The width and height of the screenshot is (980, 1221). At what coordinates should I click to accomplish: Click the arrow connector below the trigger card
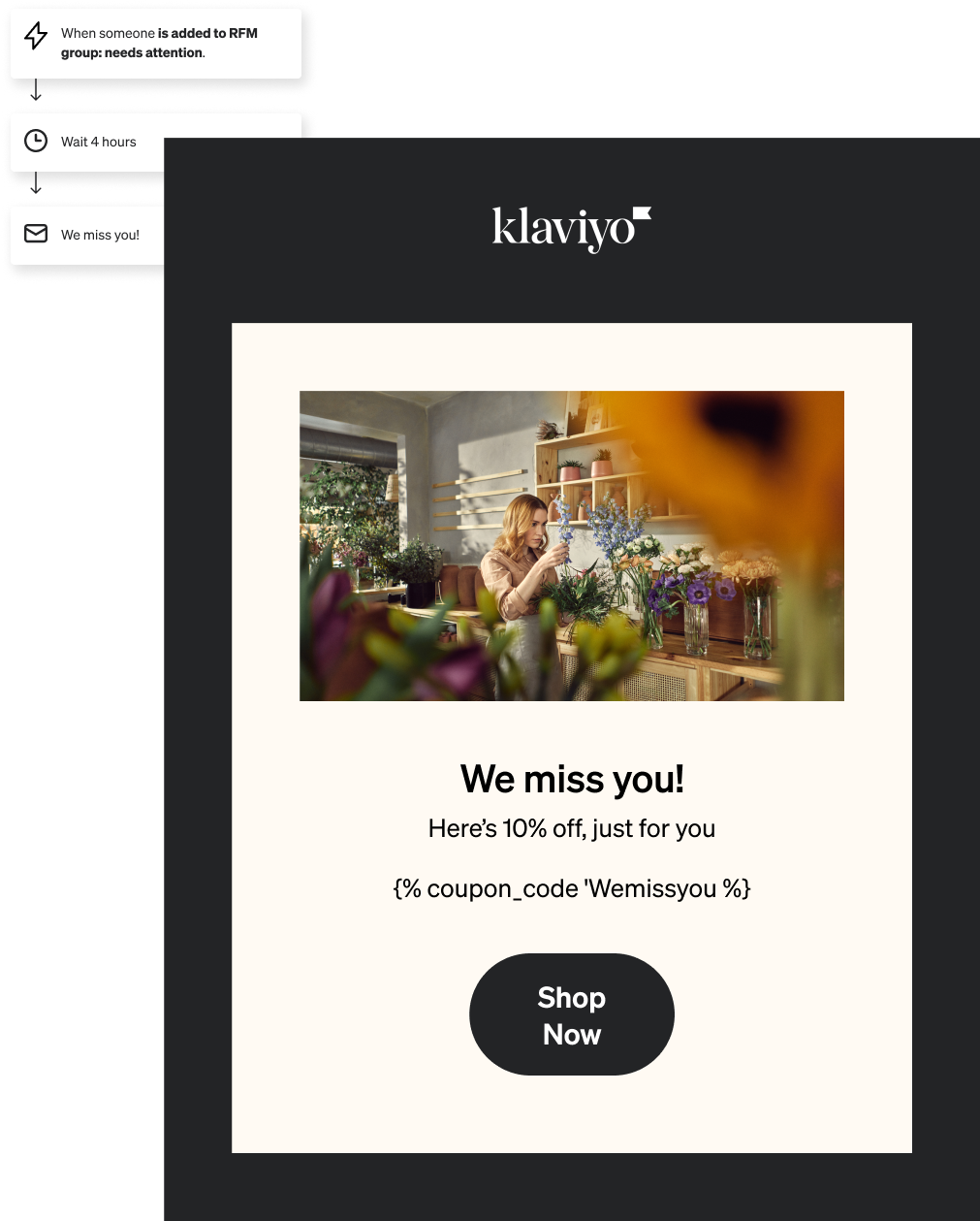click(36, 90)
